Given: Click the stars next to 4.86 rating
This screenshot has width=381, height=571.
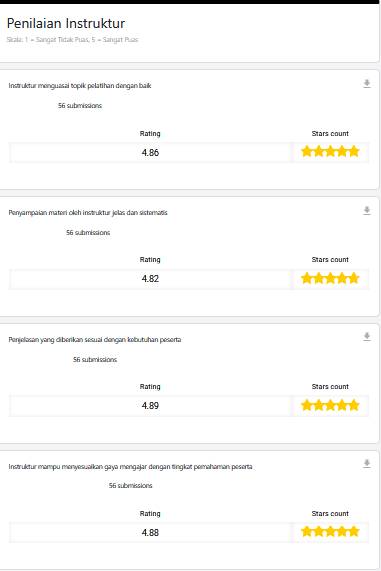Looking at the screenshot, I should (330, 151).
